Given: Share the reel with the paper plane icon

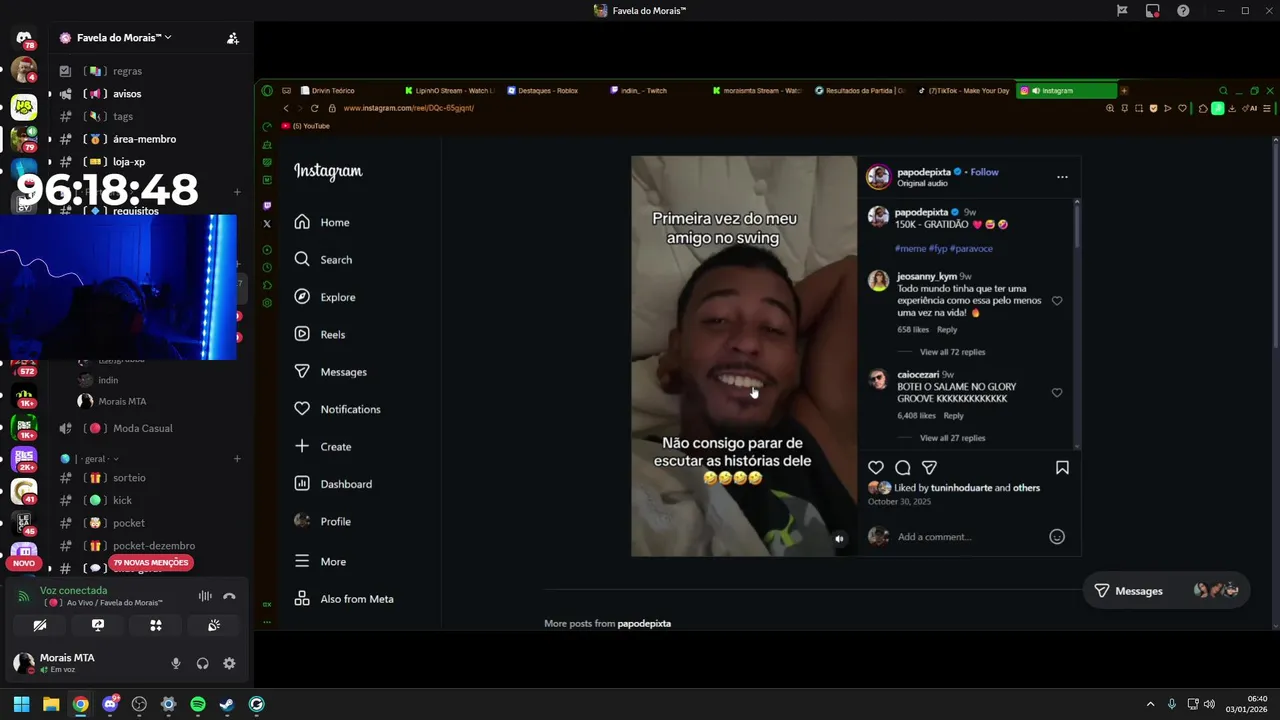Looking at the screenshot, I should click(x=929, y=468).
